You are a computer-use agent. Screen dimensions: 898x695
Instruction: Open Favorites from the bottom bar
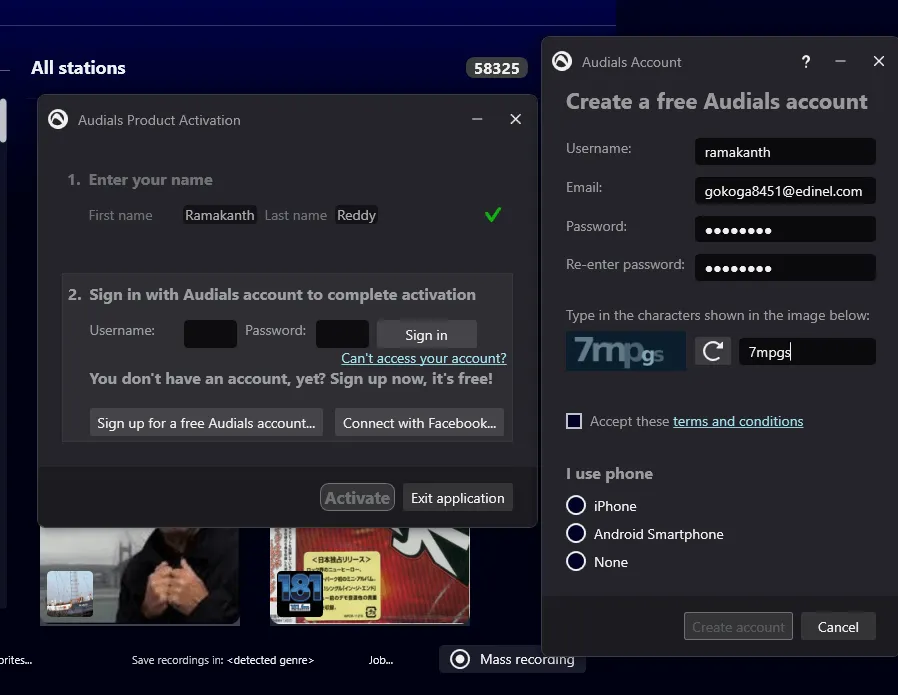[14, 660]
